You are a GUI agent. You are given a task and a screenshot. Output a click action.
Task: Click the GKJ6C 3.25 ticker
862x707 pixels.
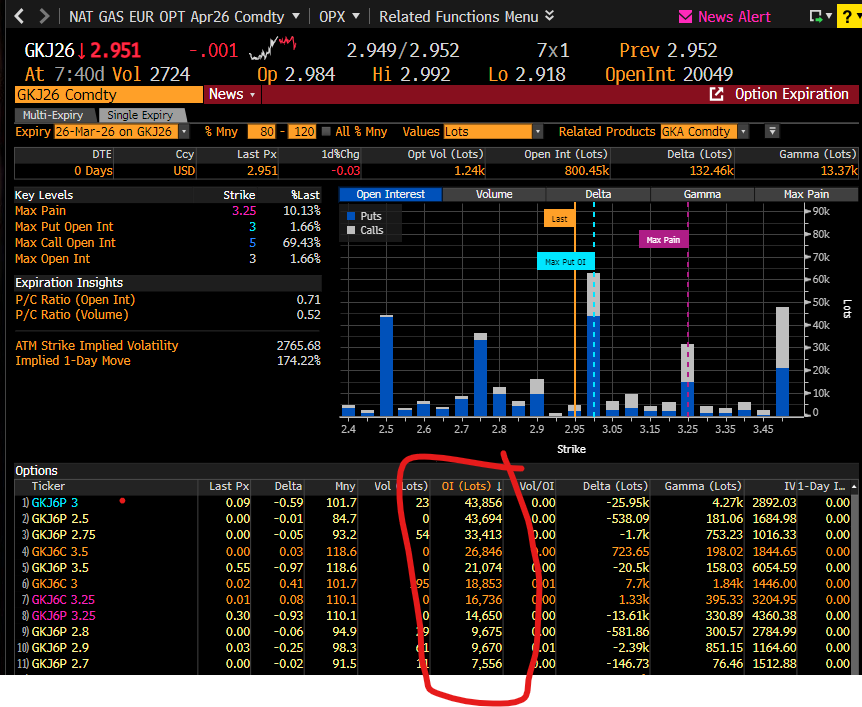[x=63, y=599]
